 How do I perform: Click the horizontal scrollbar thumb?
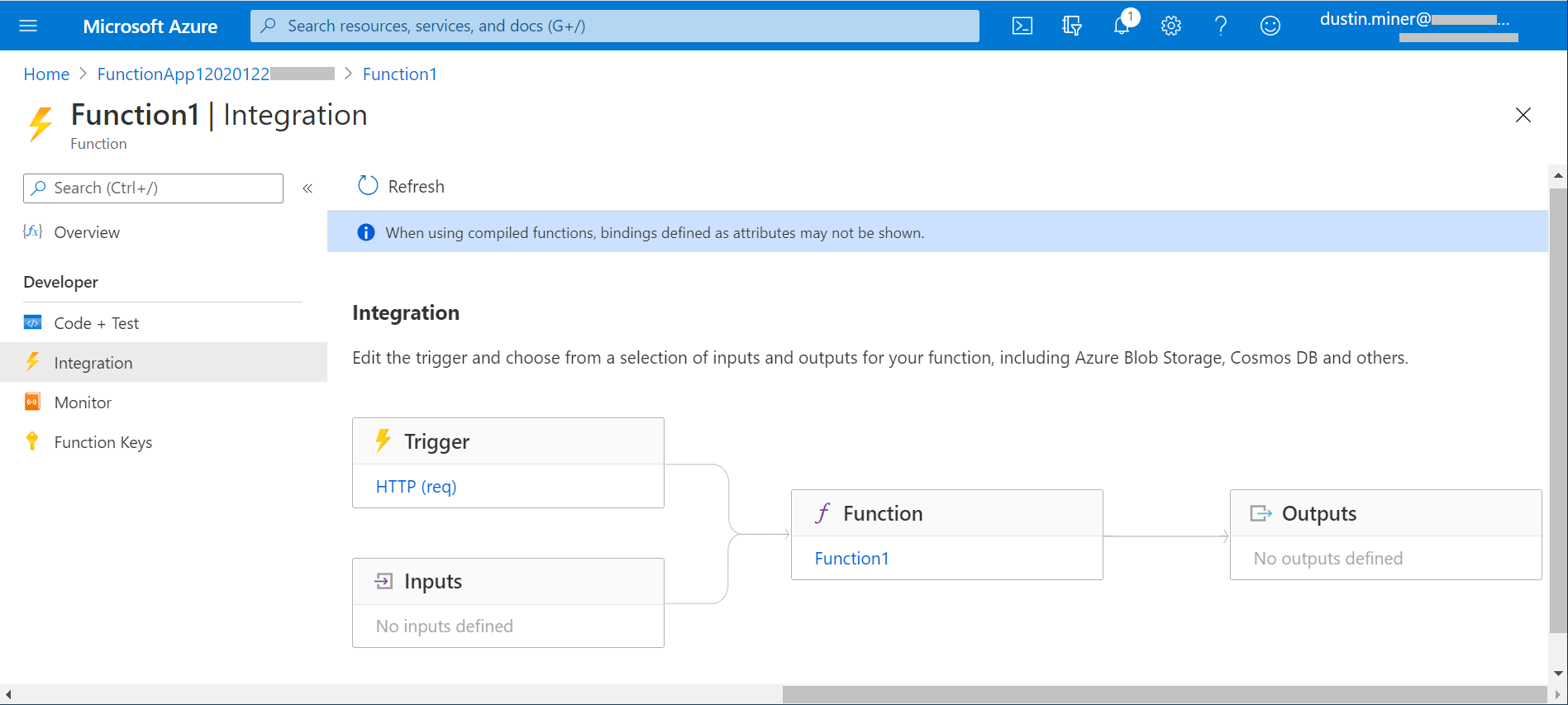coord(1165,695)
